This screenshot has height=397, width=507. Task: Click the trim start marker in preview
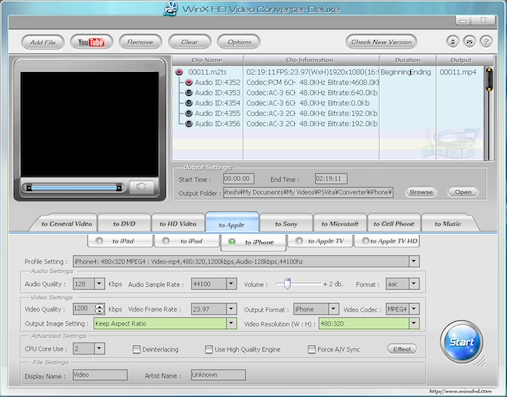click(x=29, y=188)
